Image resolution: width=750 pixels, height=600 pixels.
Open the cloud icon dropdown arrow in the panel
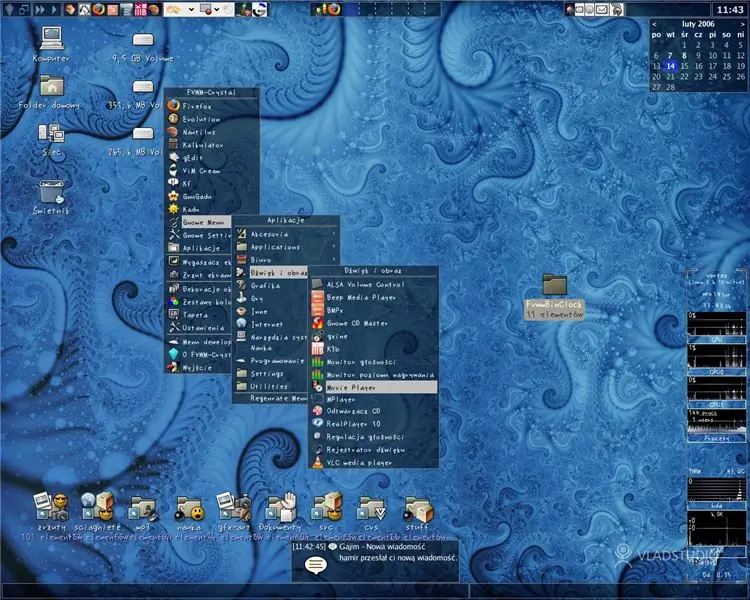[191, 9]
